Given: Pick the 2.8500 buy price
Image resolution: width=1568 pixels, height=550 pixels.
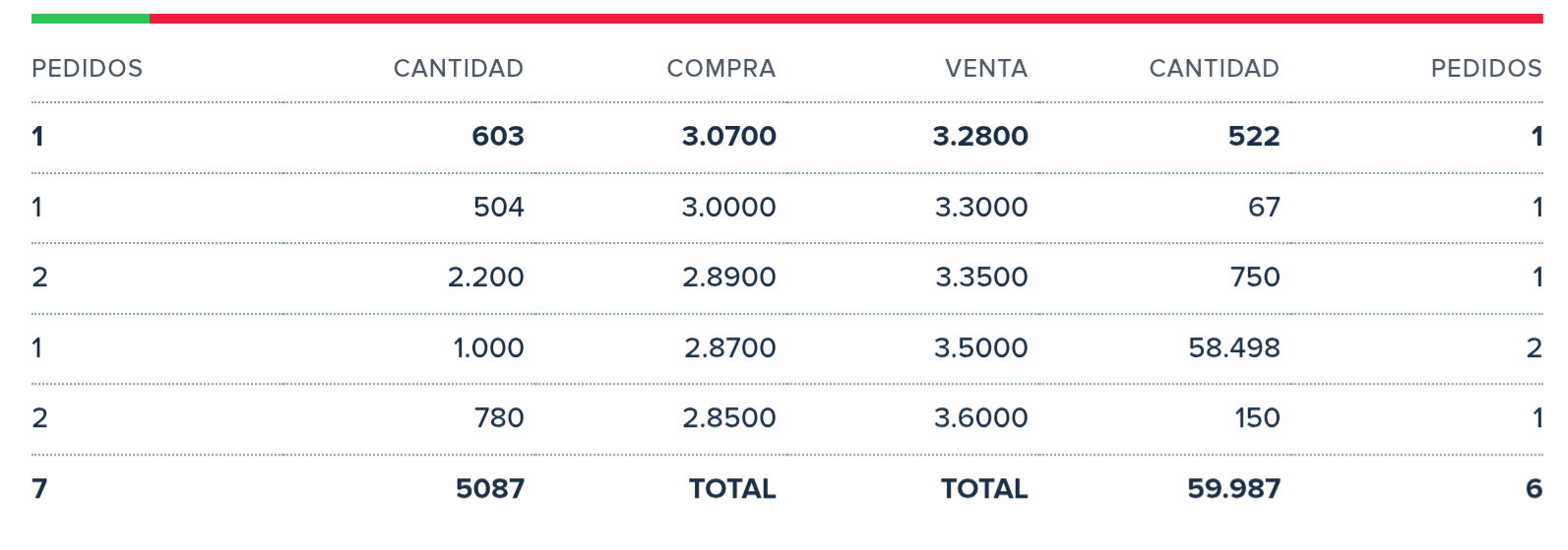Looking at the screenshot, I should click(728, 418).
